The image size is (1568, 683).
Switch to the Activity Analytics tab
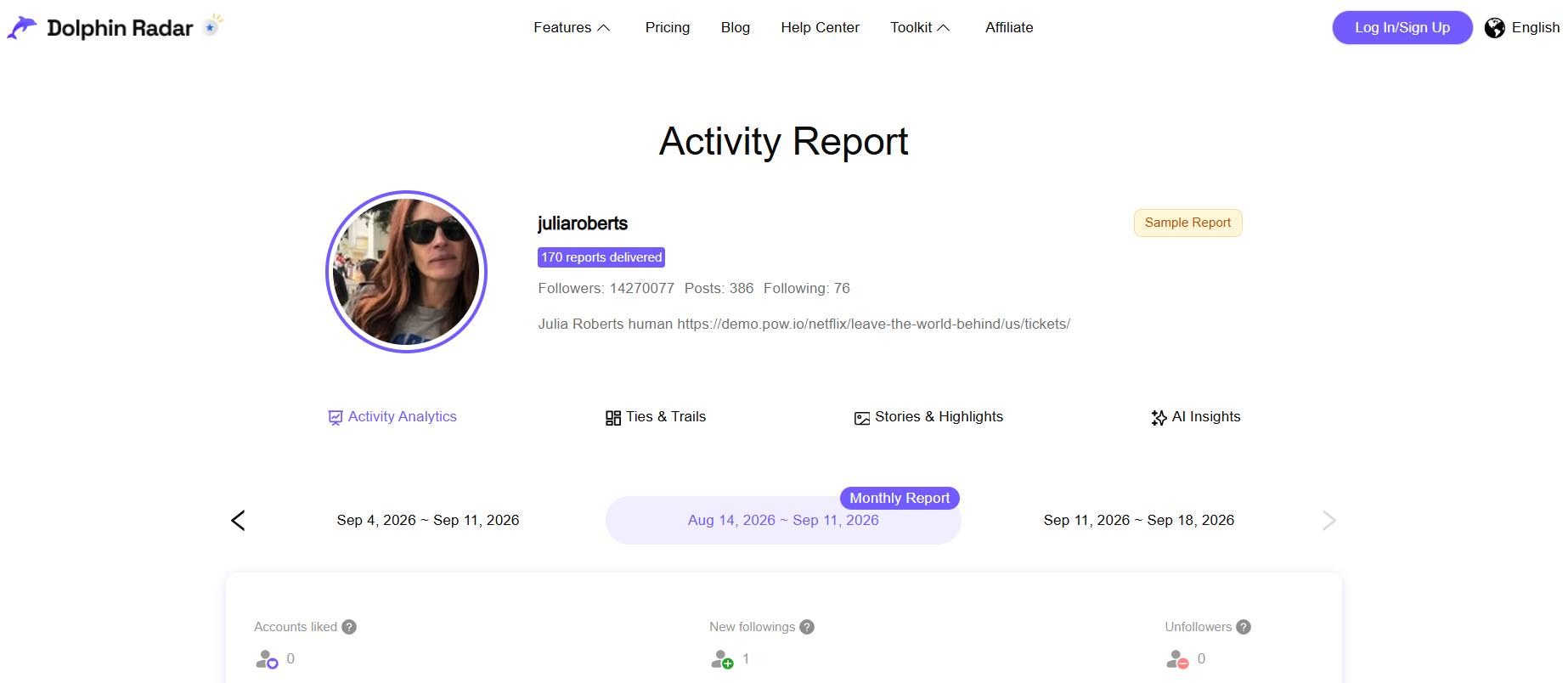392,417
